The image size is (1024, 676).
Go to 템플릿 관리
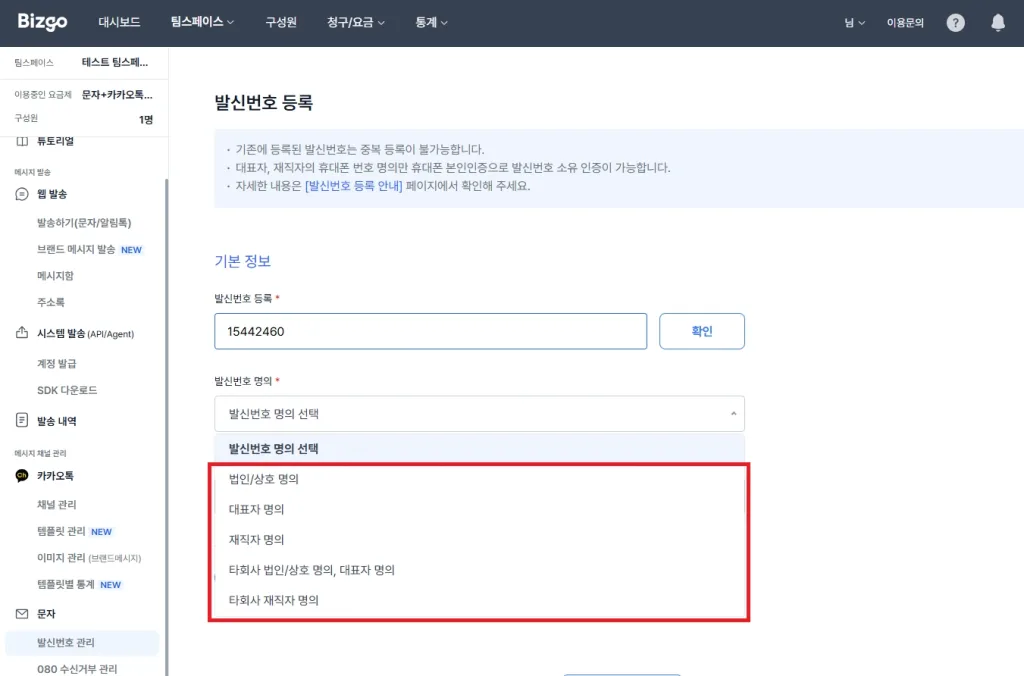pos(61,531)
